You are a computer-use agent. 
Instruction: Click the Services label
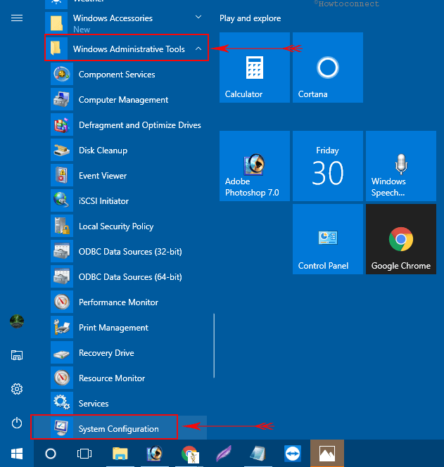[93, 404]
